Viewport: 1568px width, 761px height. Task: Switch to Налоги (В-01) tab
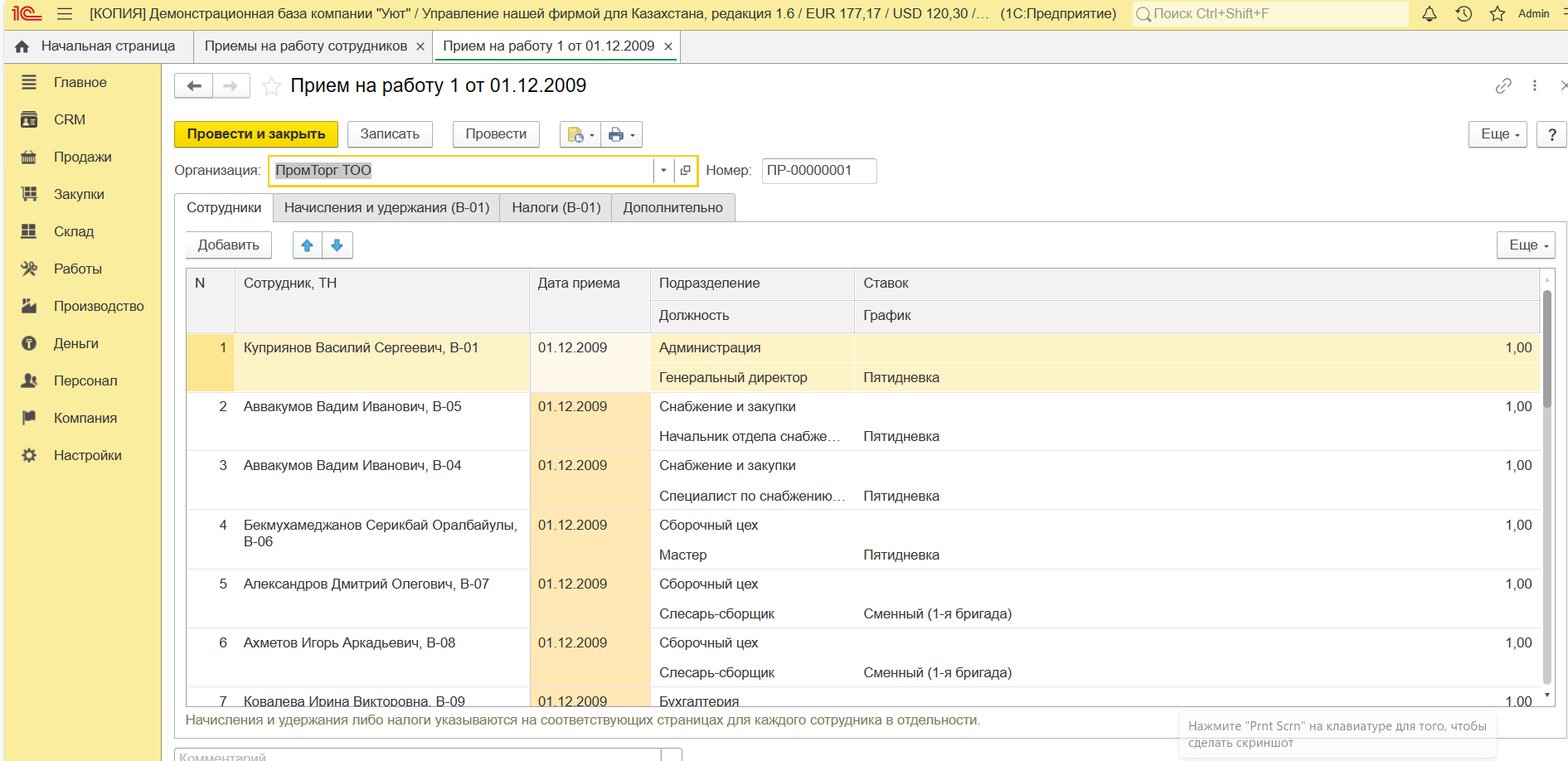556,208
